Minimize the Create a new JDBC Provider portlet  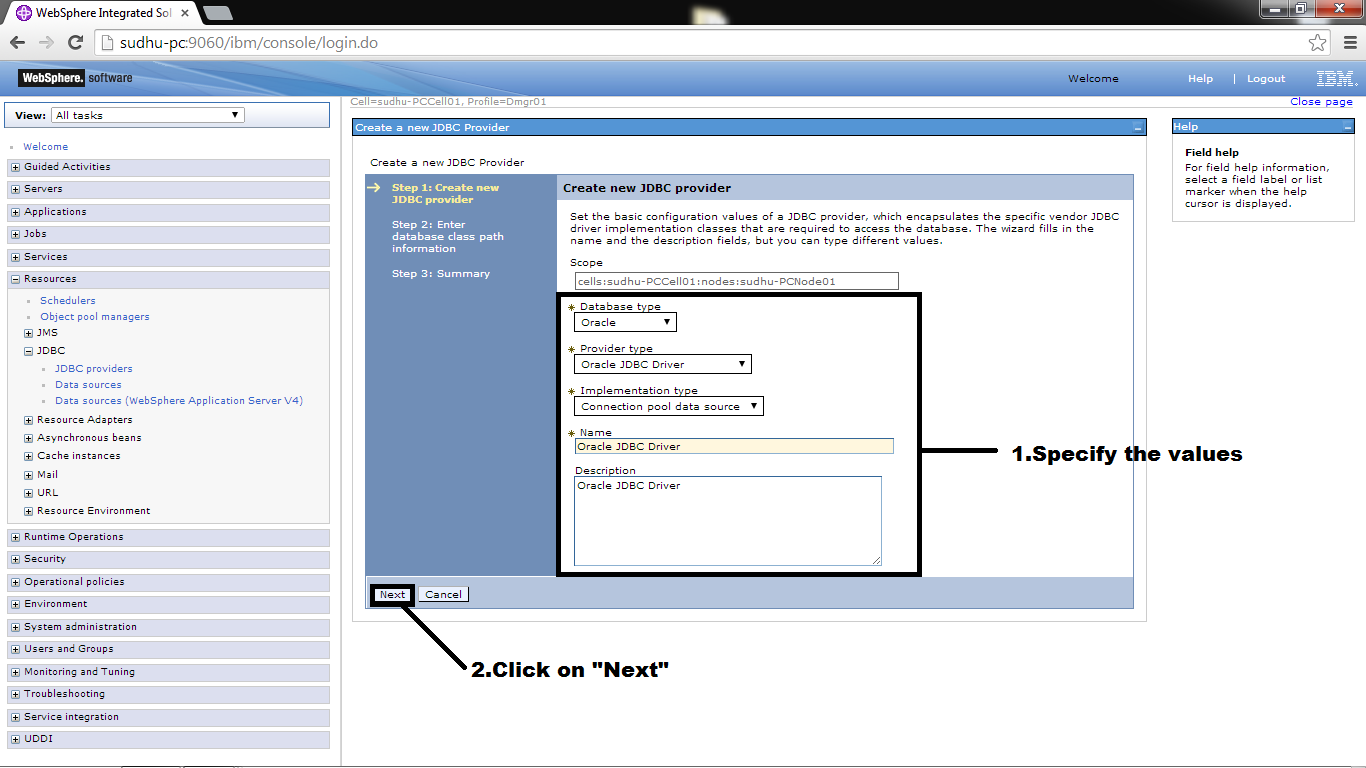(x=1137, y=127)
